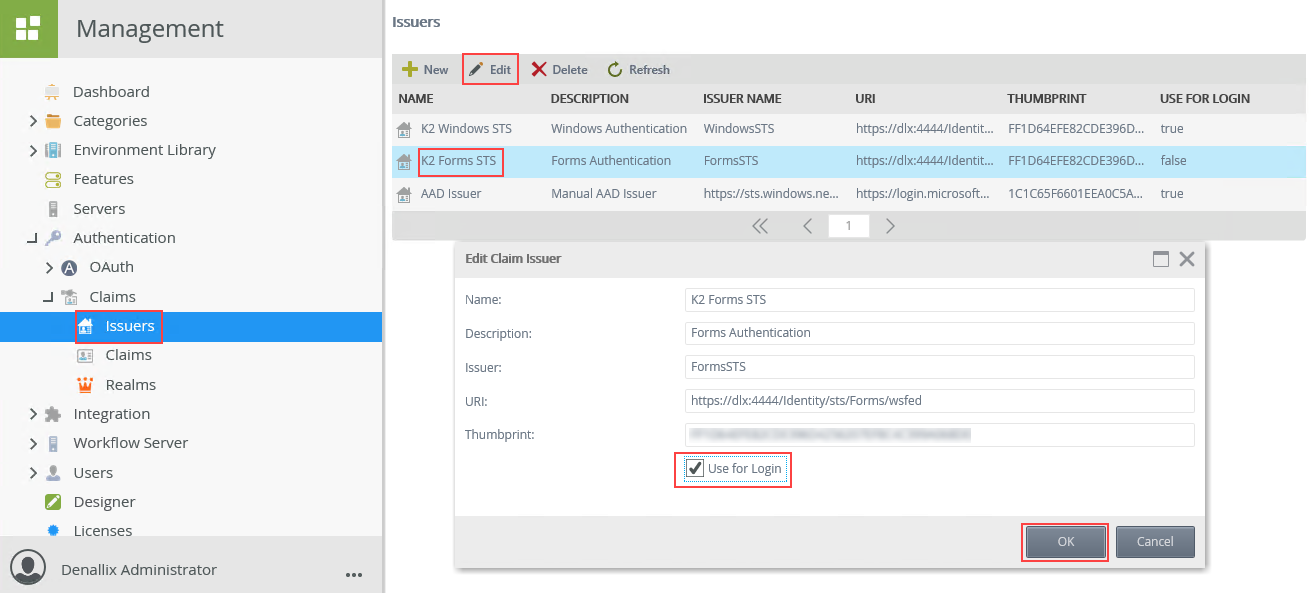The height and width of the screenshot is (593, 1311).
Task: Open the green apps icon top left
Action: tap(29, 27)
